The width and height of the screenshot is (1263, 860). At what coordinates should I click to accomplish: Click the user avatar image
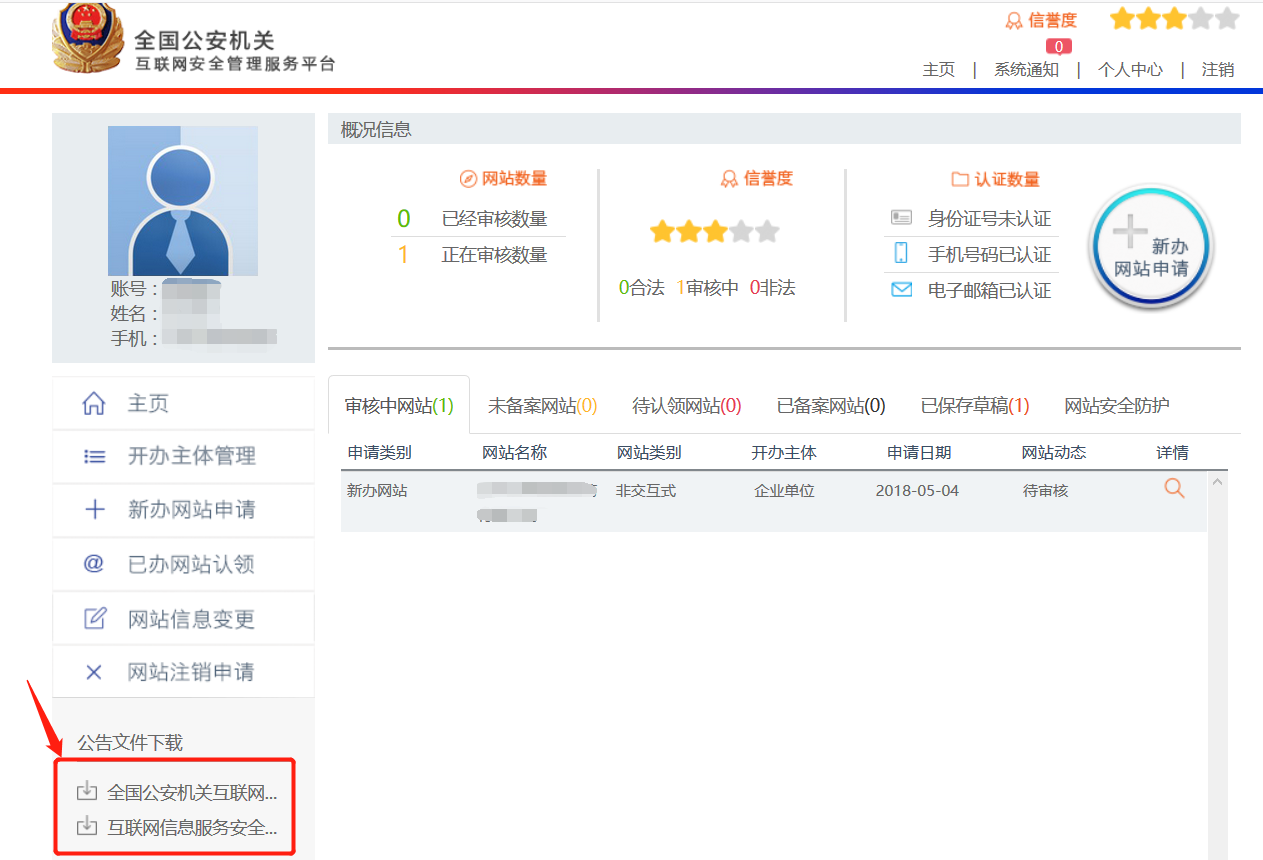point(183,201)
